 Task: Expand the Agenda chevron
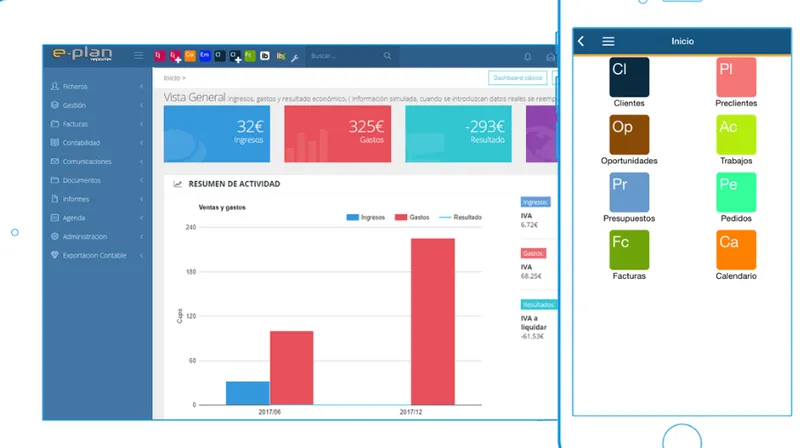coord(141,218)
